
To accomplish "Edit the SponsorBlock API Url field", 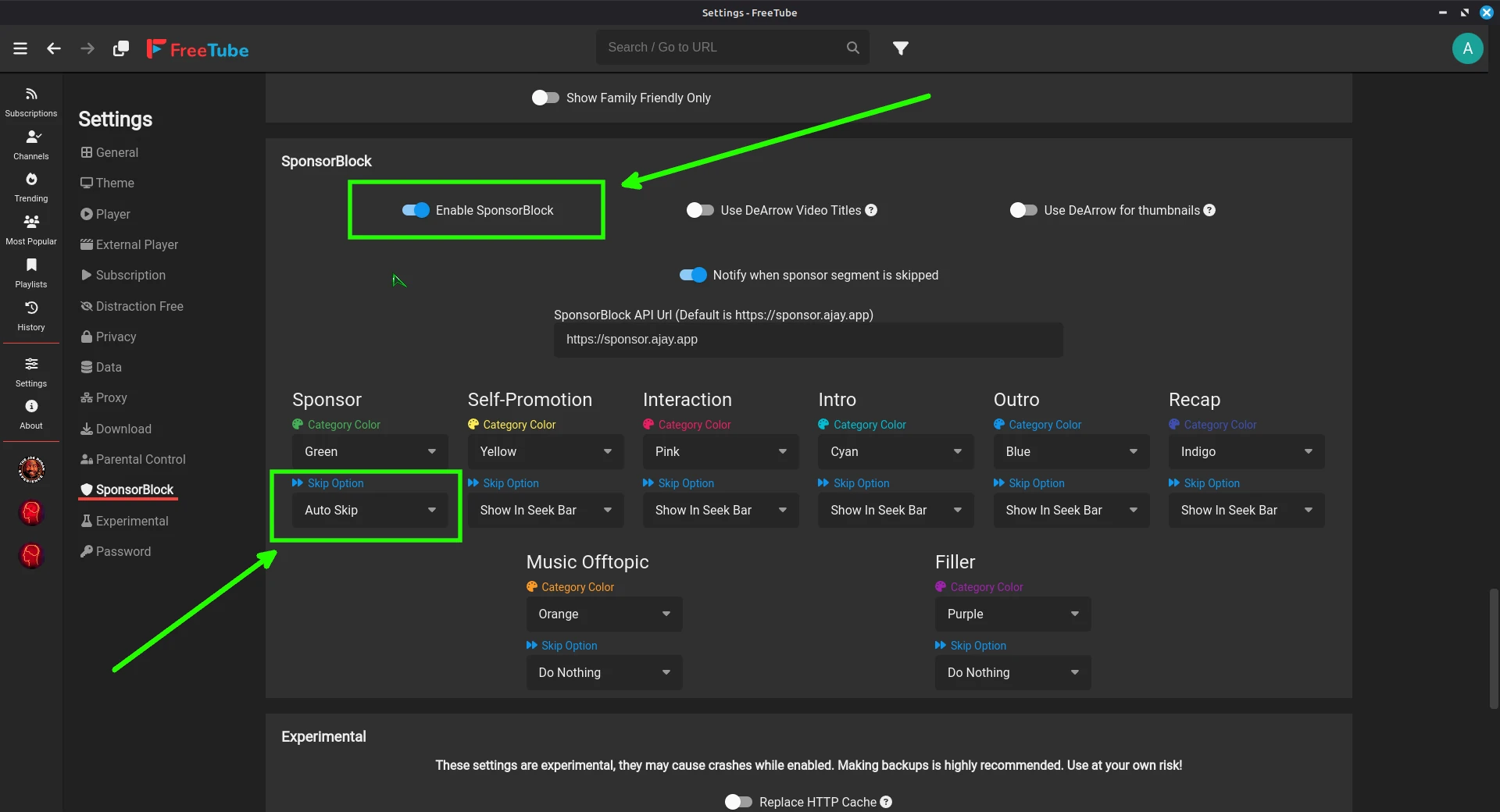I will [808, 340].
